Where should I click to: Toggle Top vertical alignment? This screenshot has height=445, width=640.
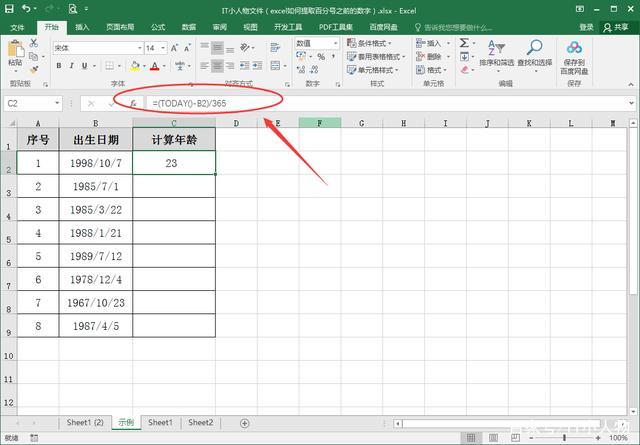click(x=205, y=47)
